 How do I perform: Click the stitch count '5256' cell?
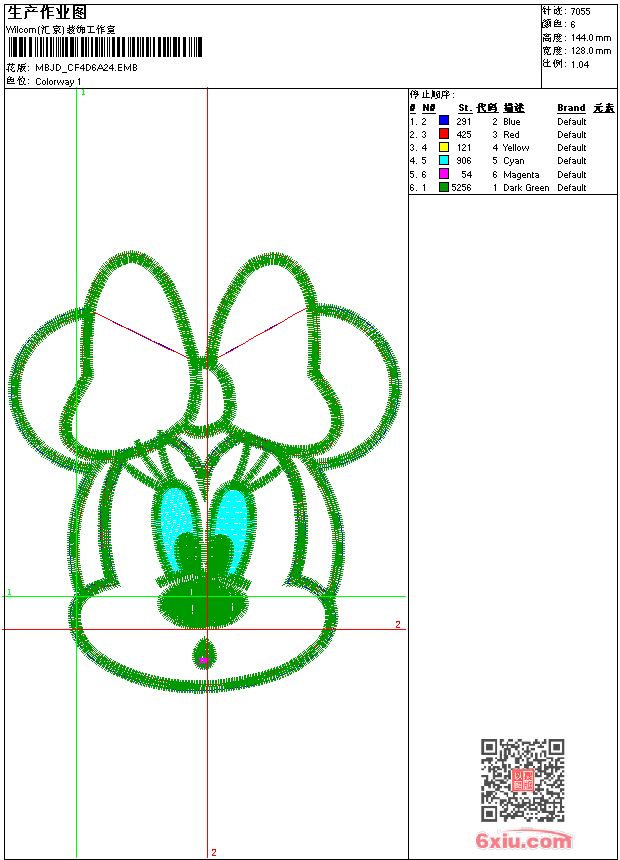point(461,188)
